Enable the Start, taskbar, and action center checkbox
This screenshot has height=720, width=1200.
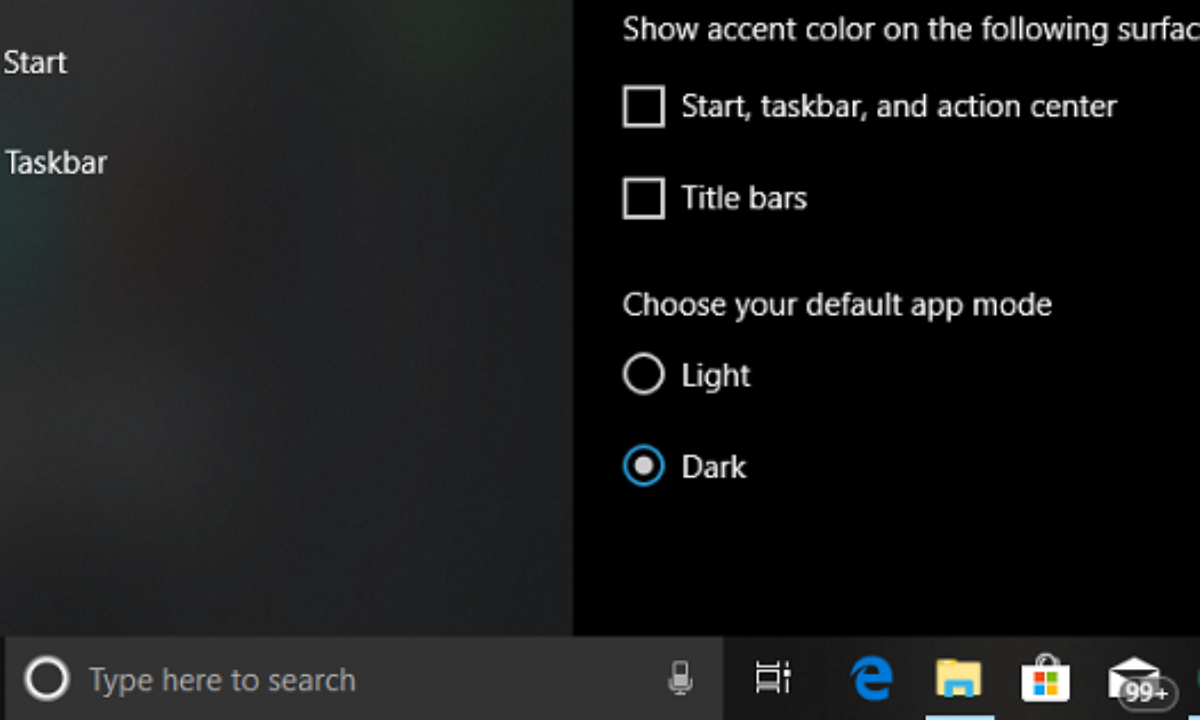[644, 106]
